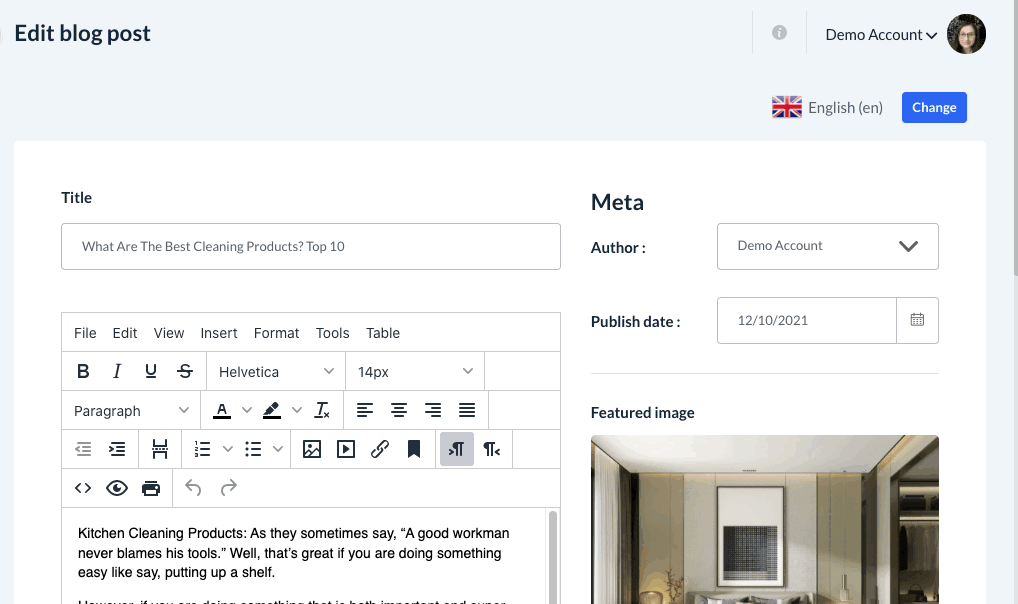Screen dimensions: 1018x604
Task: Open the Format menu
Action: tap(277, 333)
